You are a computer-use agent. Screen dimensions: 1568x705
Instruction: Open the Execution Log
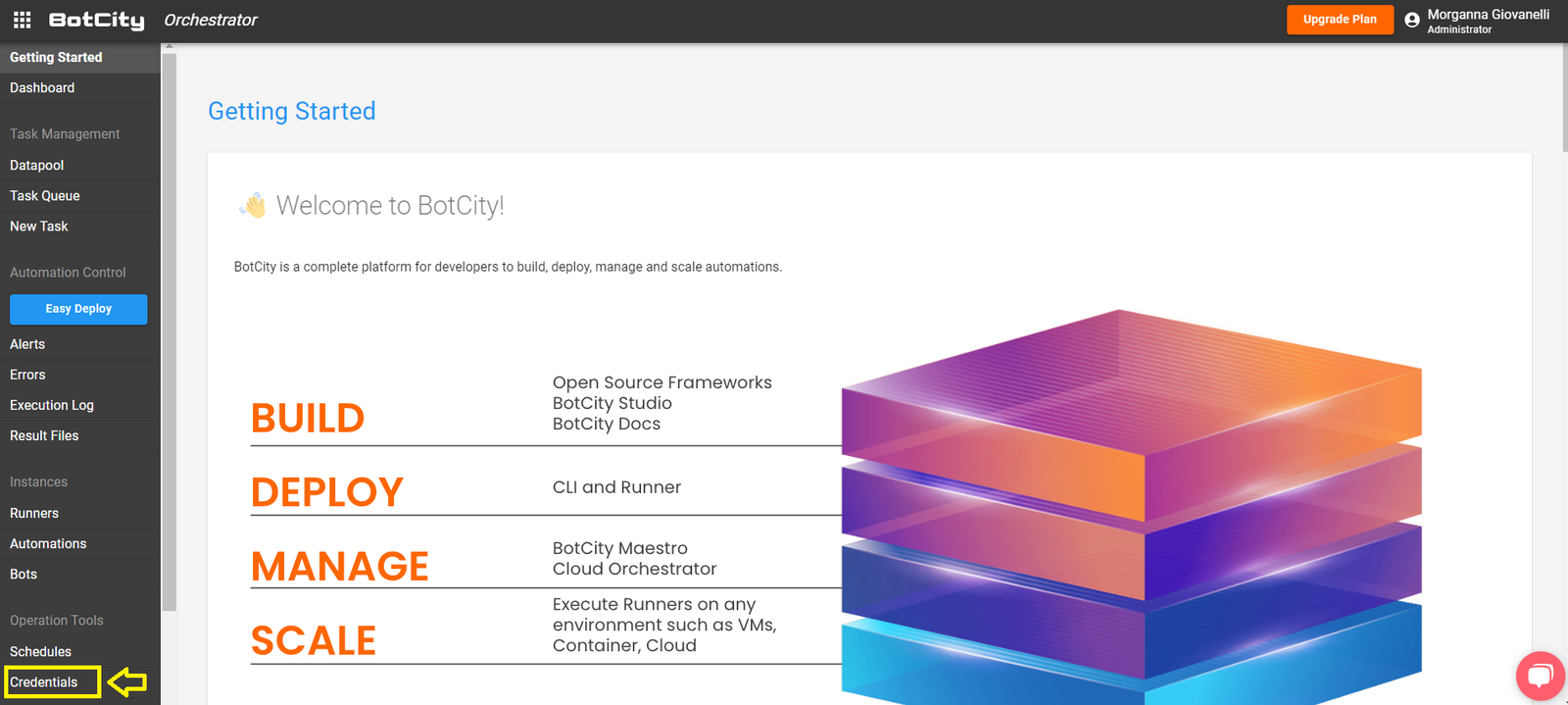(x=80, y=405)
